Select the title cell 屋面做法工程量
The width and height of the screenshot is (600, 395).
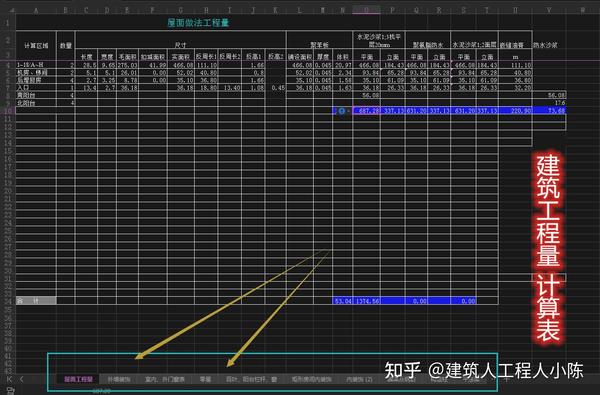pyautogui.click(x=198, y=23)
